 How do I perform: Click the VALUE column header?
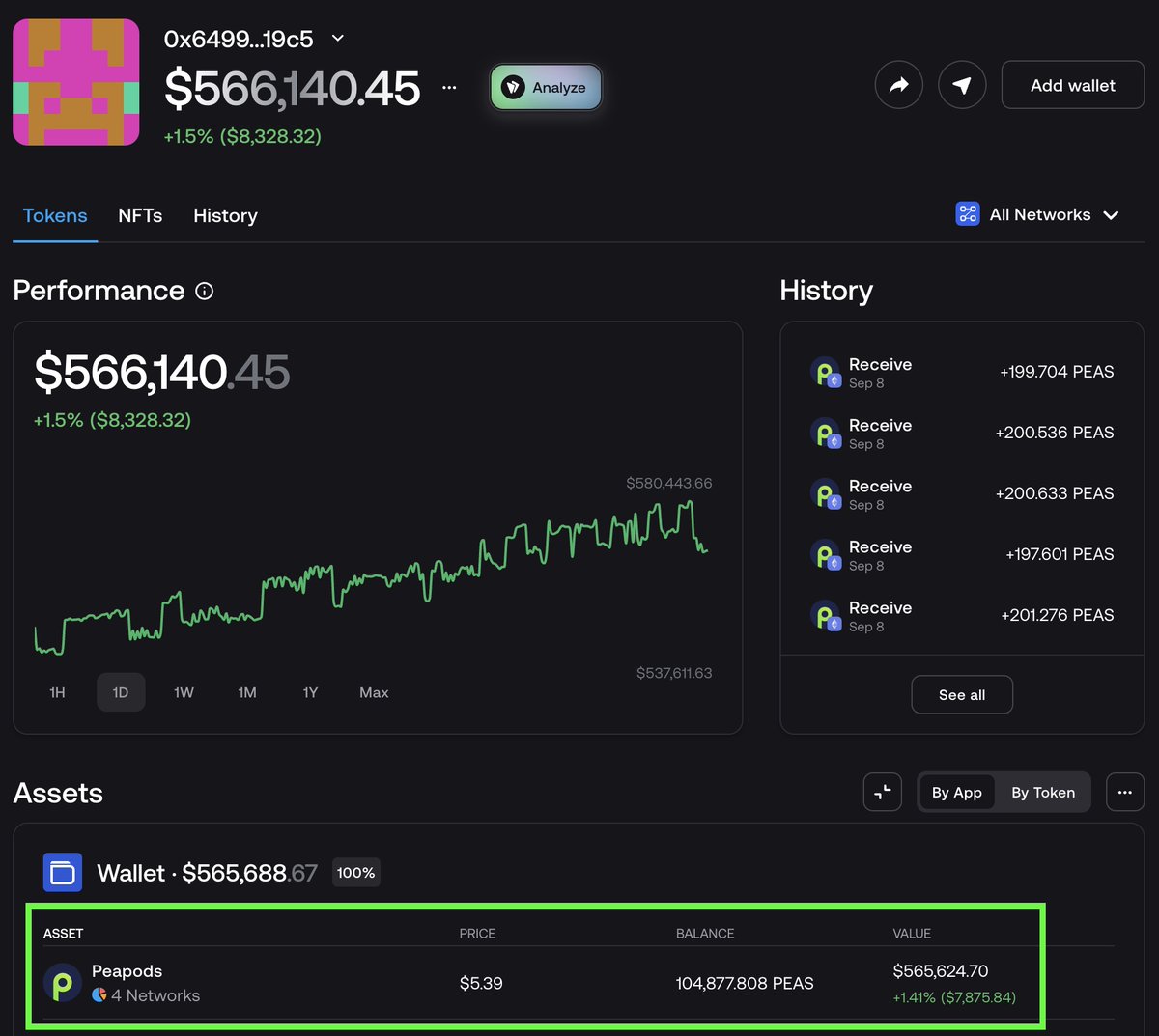coord(912,934)
